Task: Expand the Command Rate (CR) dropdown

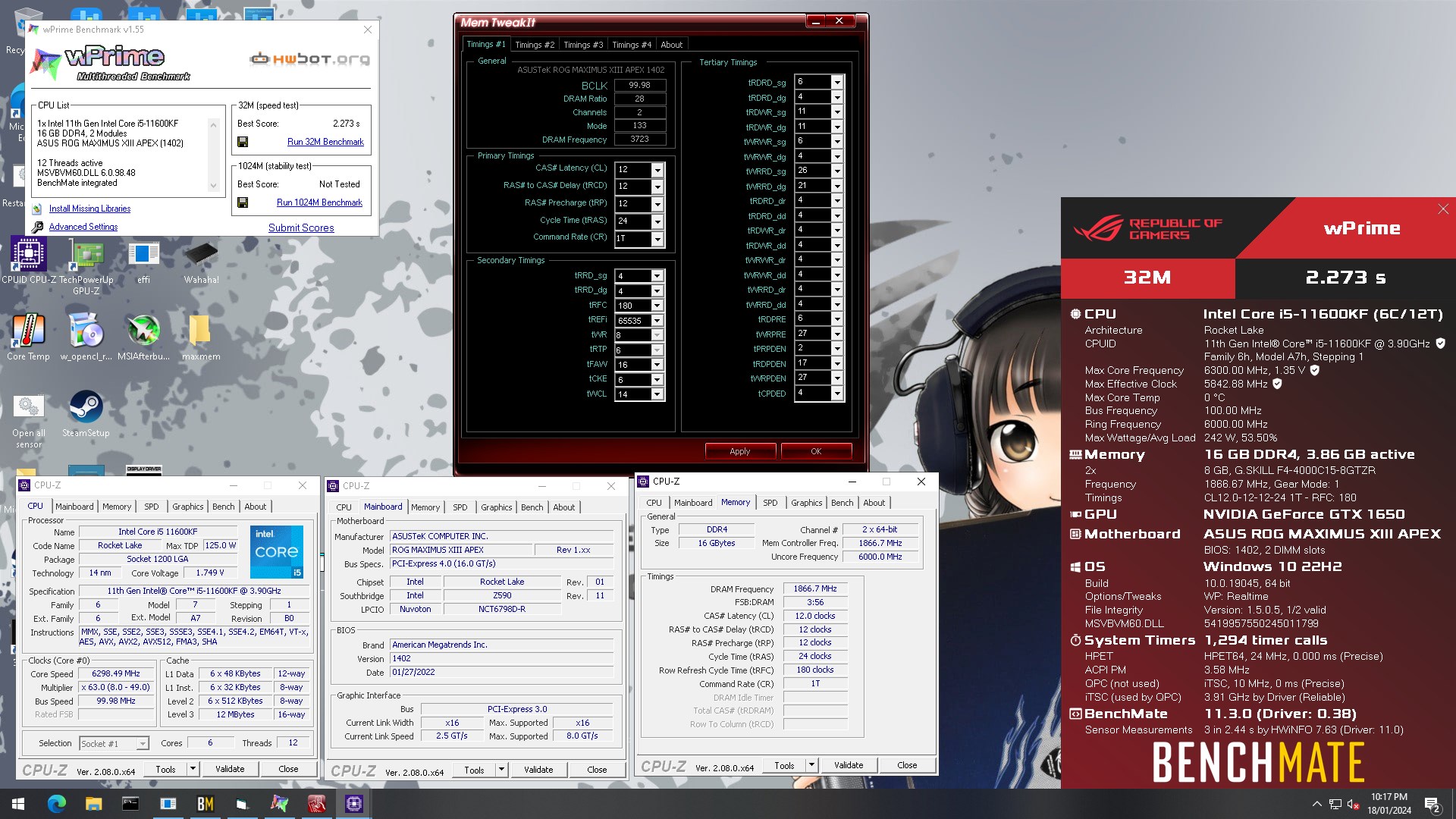Action: point(657,239)
